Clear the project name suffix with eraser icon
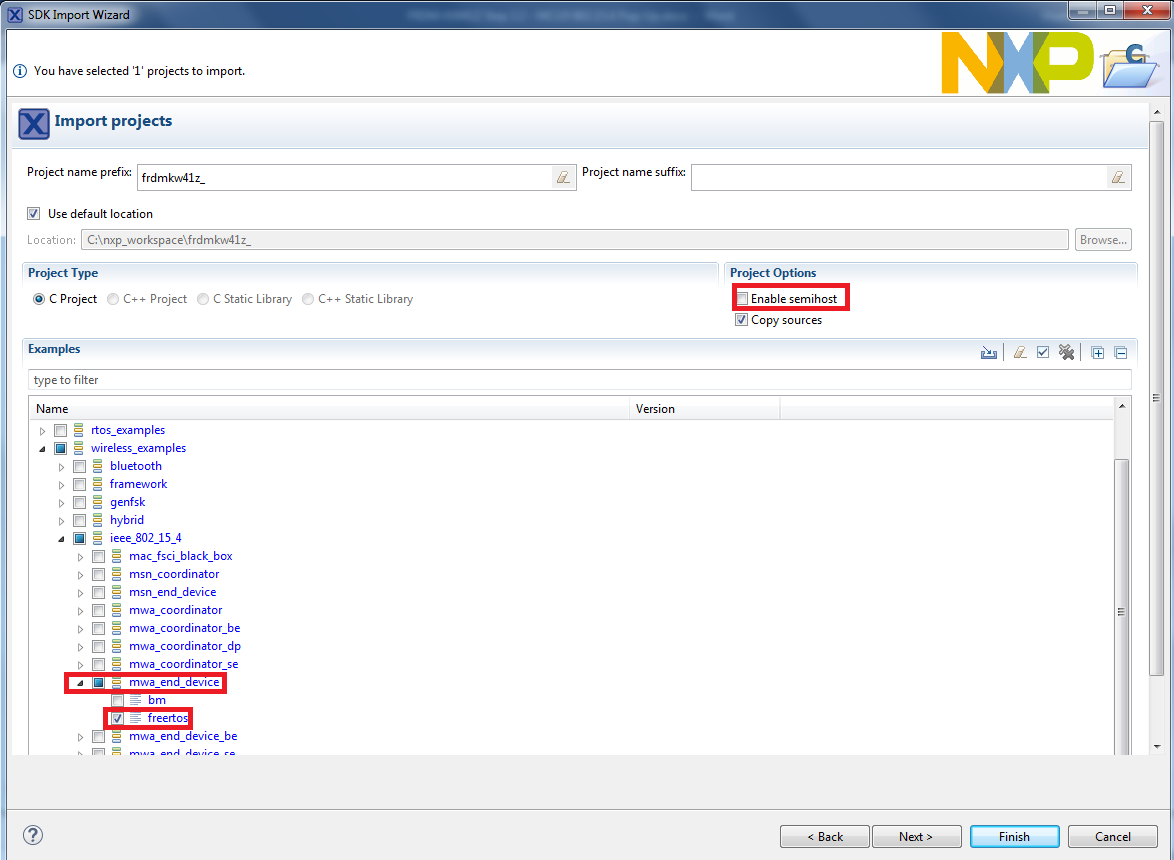Screen dimensions: 1174x860 [x=1118, y=177]
